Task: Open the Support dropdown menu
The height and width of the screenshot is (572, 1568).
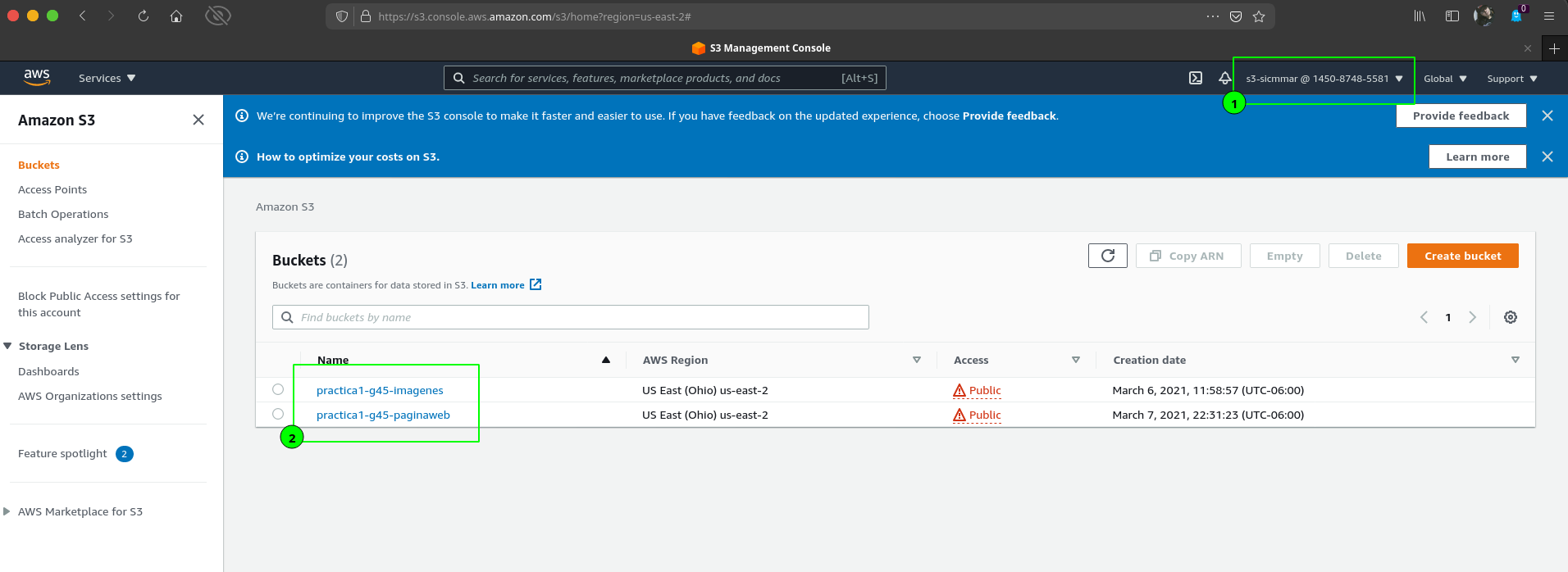Action: pyautogui.click(x=1512, y=79)
